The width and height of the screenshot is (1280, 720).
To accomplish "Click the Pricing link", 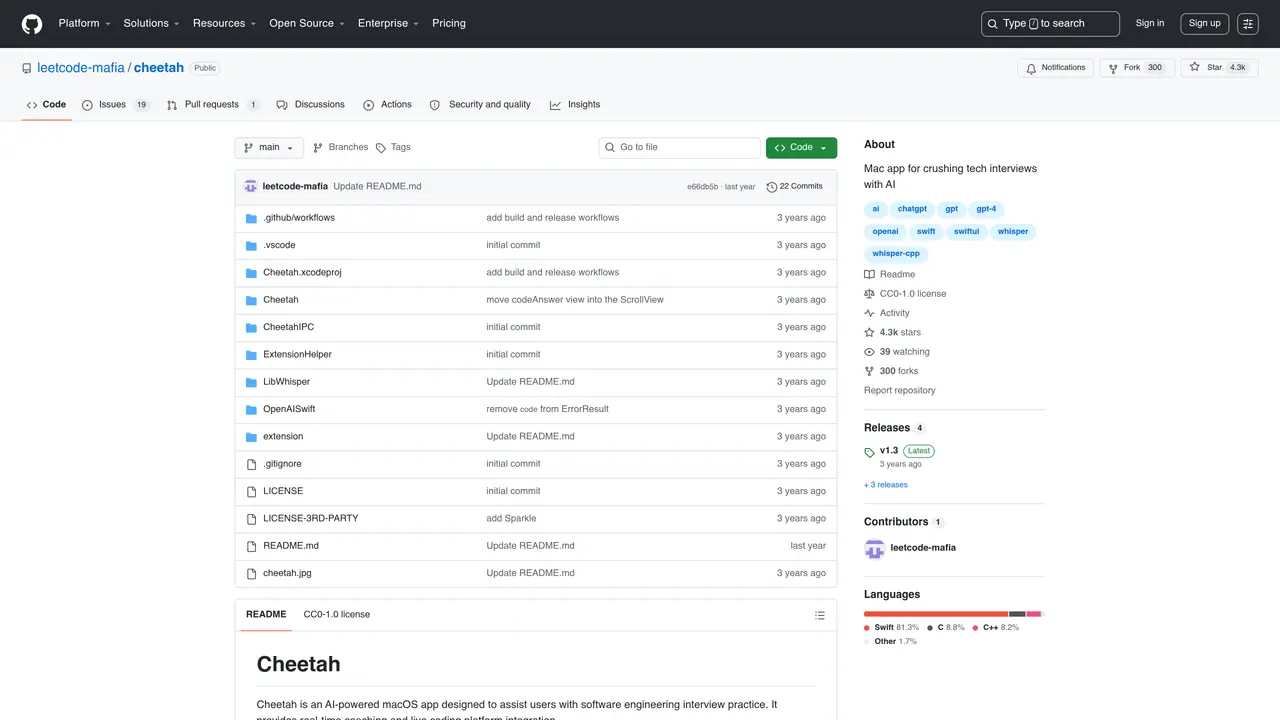I will (449, 23).
